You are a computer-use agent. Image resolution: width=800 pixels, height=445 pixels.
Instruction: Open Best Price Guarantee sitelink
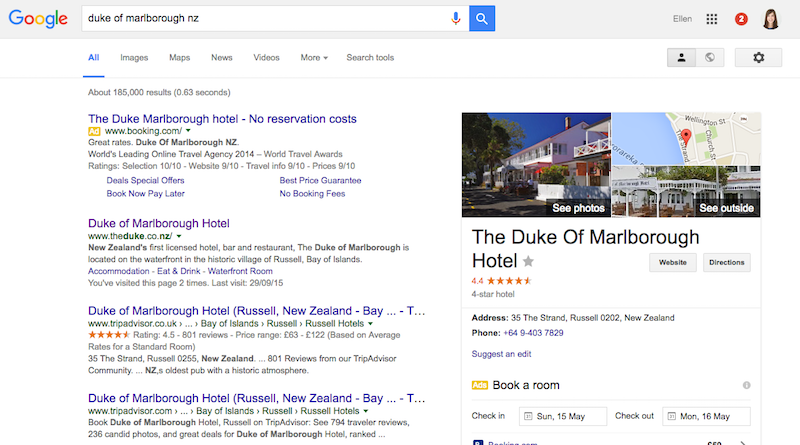coord(320,180)
